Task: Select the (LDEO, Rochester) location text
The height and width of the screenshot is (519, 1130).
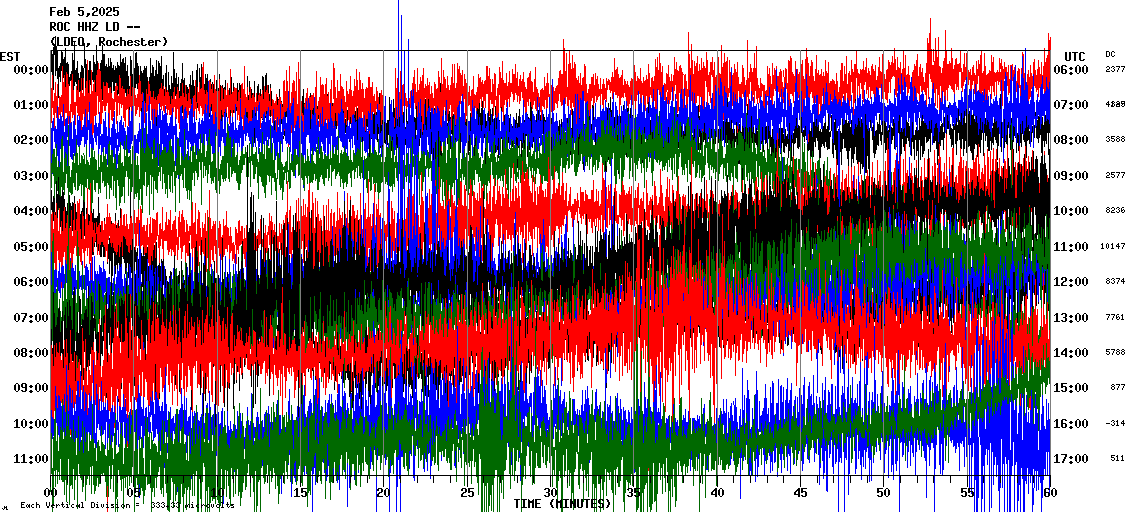Action: 108,42
